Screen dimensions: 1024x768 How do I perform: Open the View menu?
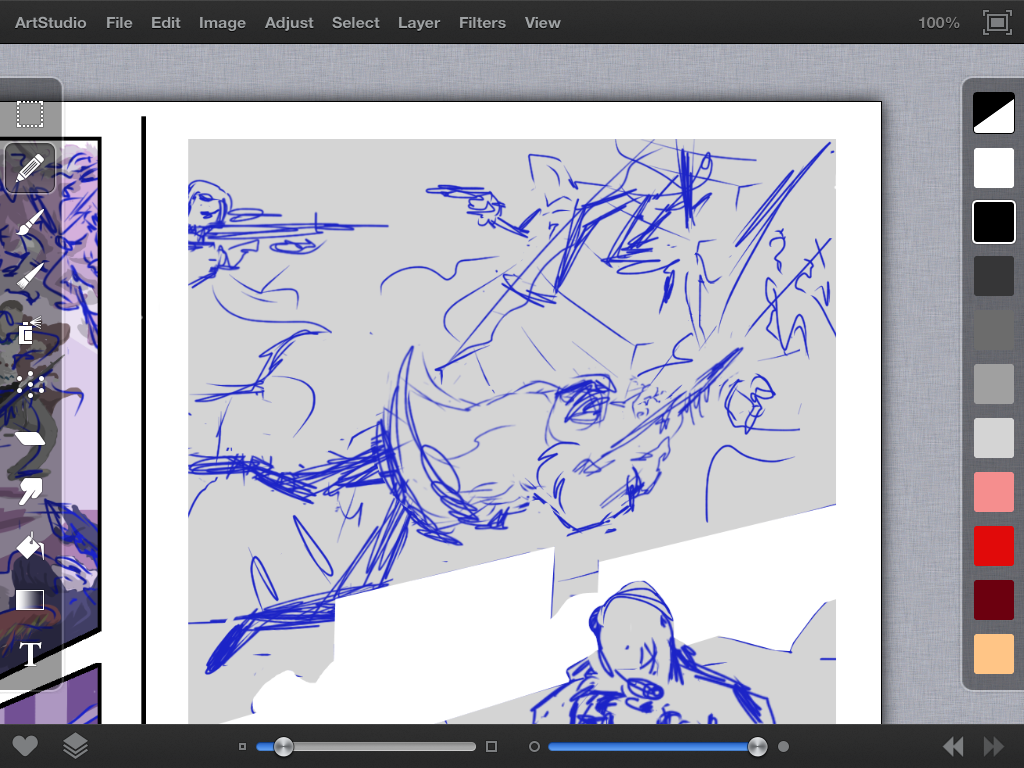point(542,23)
